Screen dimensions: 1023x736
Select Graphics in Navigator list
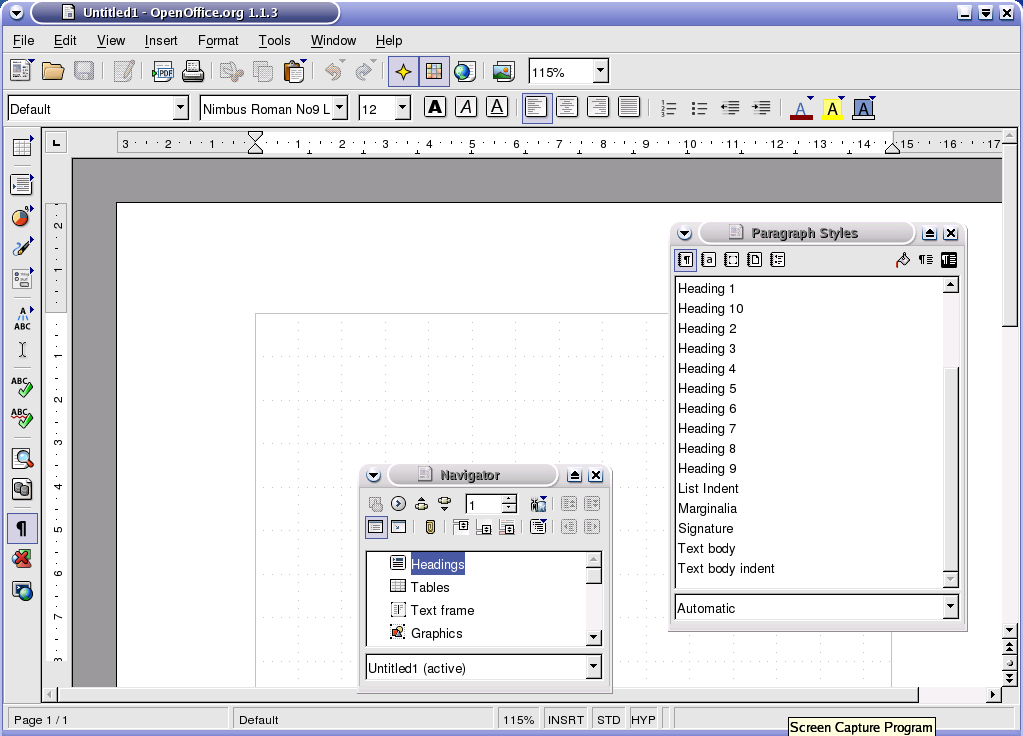click(436, 633)
